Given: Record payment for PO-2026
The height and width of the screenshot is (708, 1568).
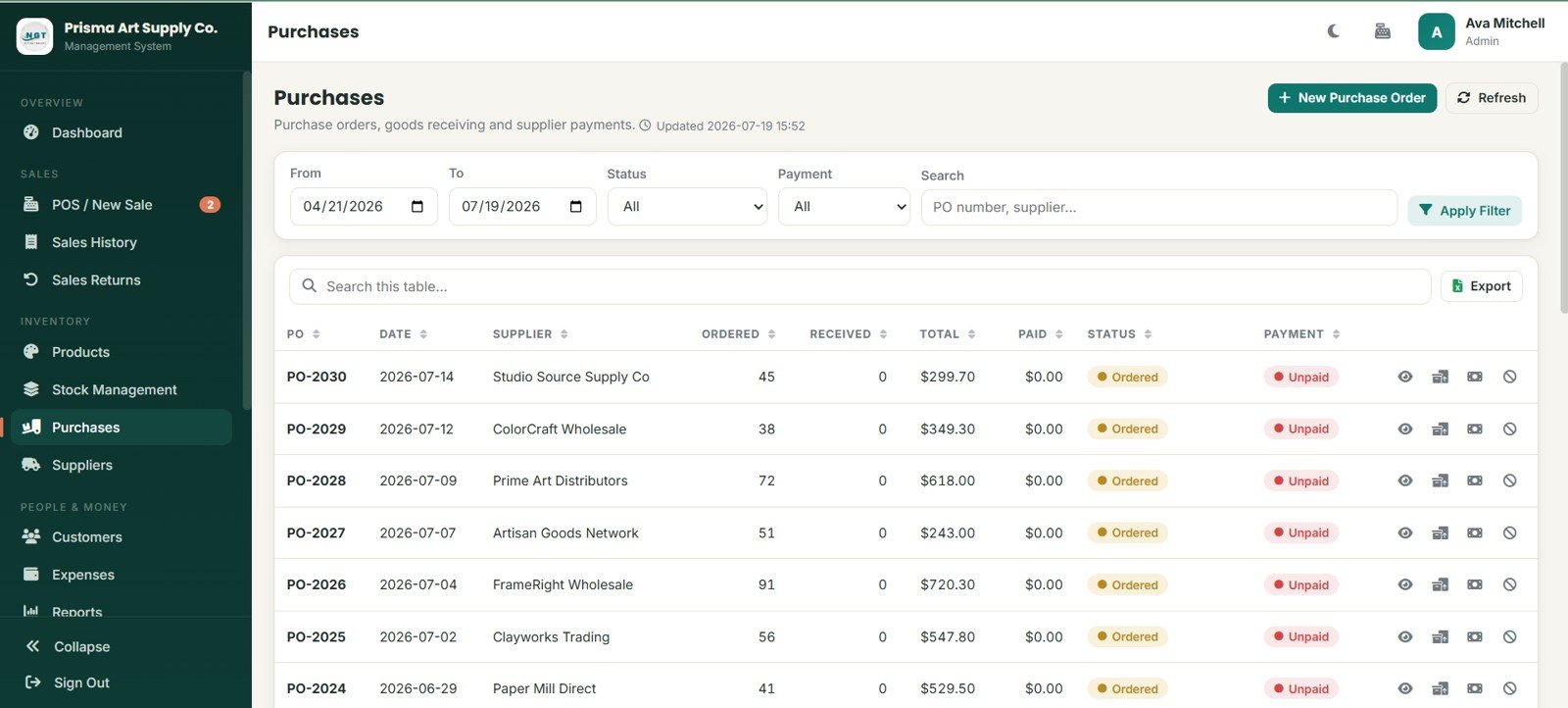Looking at the screenshot, I should pyautogui.click(x=1475, y=584).
